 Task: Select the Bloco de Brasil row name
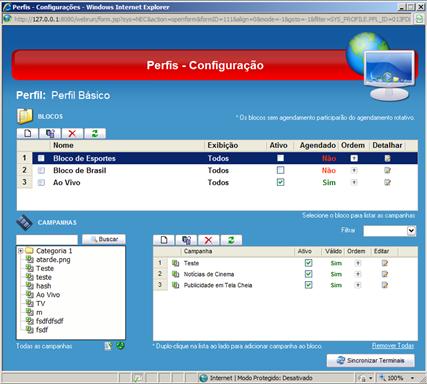click(80, 170)
